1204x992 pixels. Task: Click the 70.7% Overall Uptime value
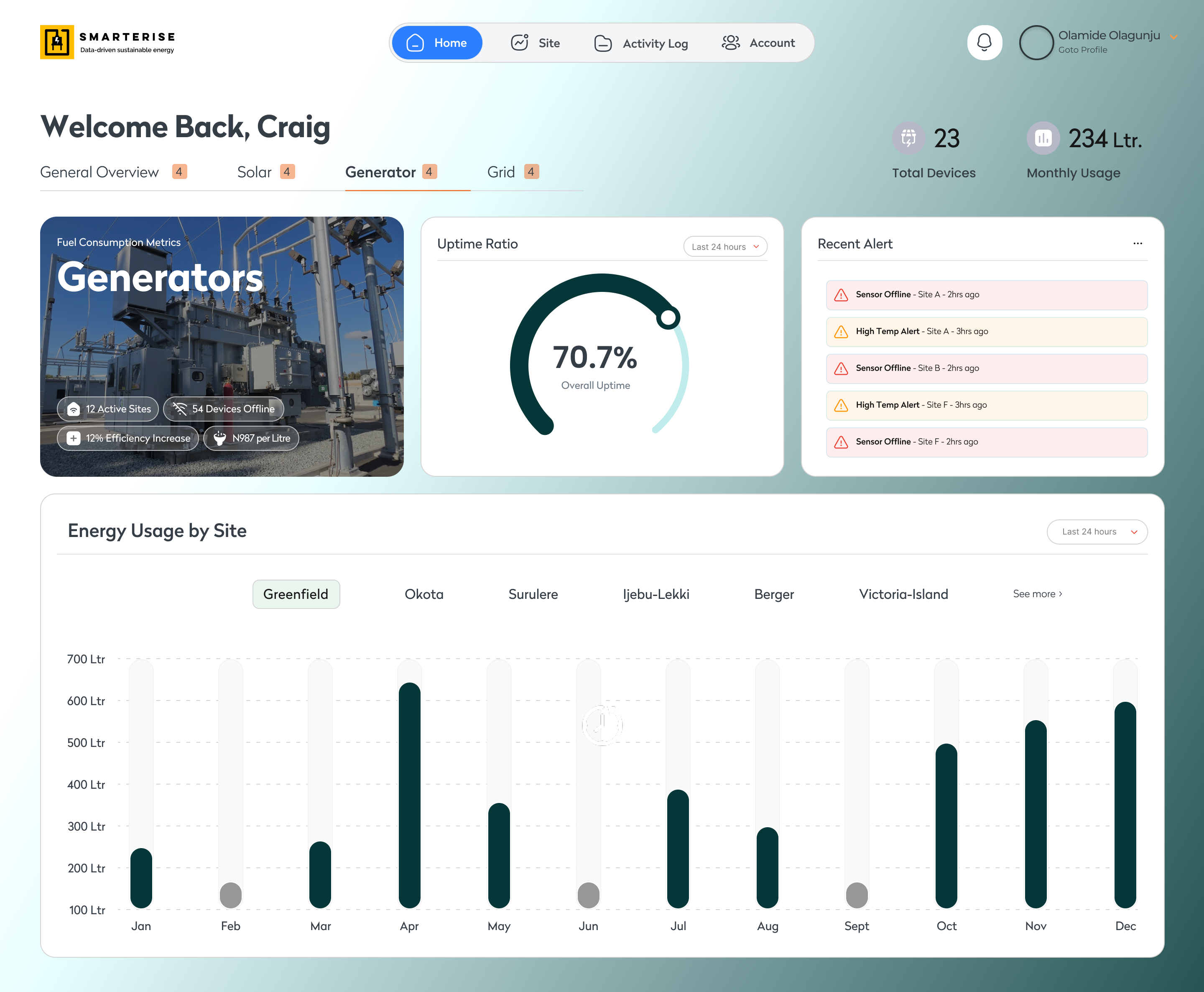[595, 358]
